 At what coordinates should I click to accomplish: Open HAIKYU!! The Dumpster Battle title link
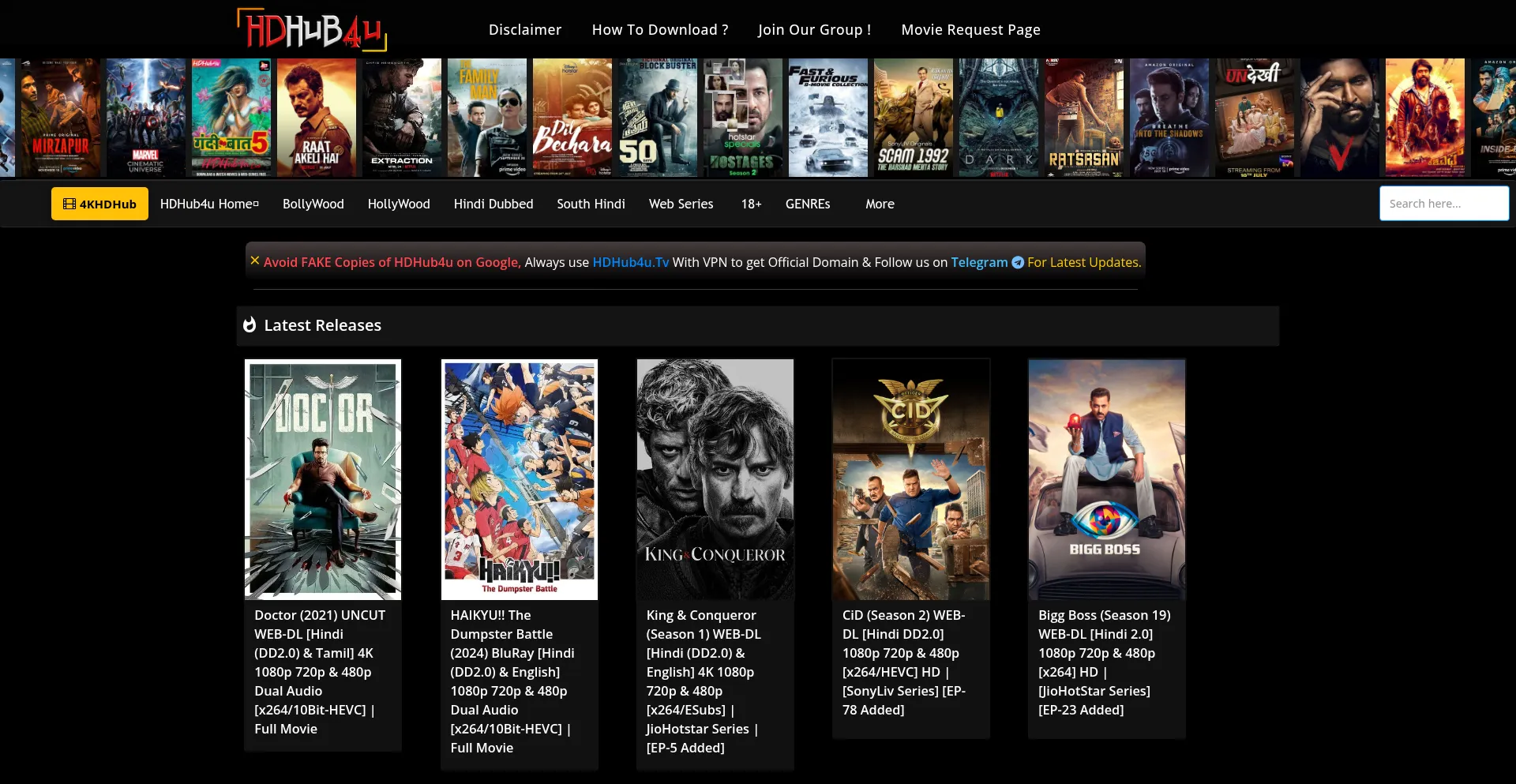(x=512, y=681)
